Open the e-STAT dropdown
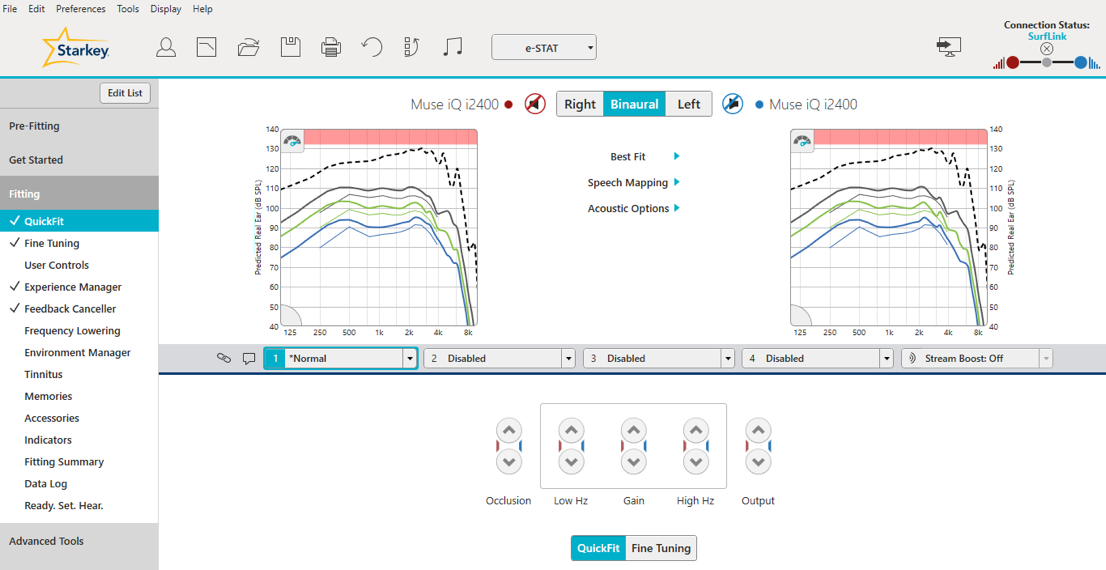The image size is (1106, 570). click(x=544, y=47)
